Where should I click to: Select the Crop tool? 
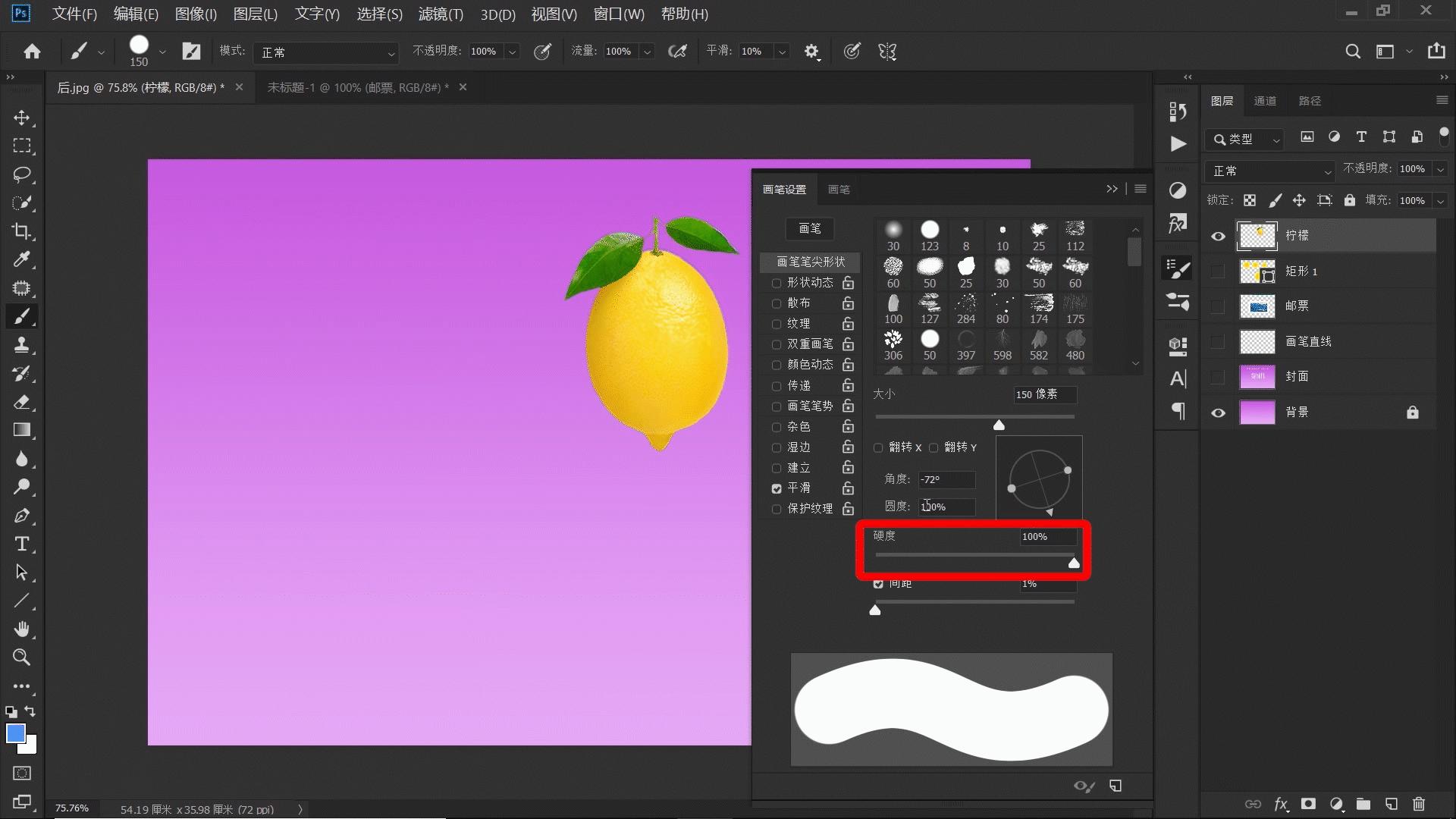(21, 231)
